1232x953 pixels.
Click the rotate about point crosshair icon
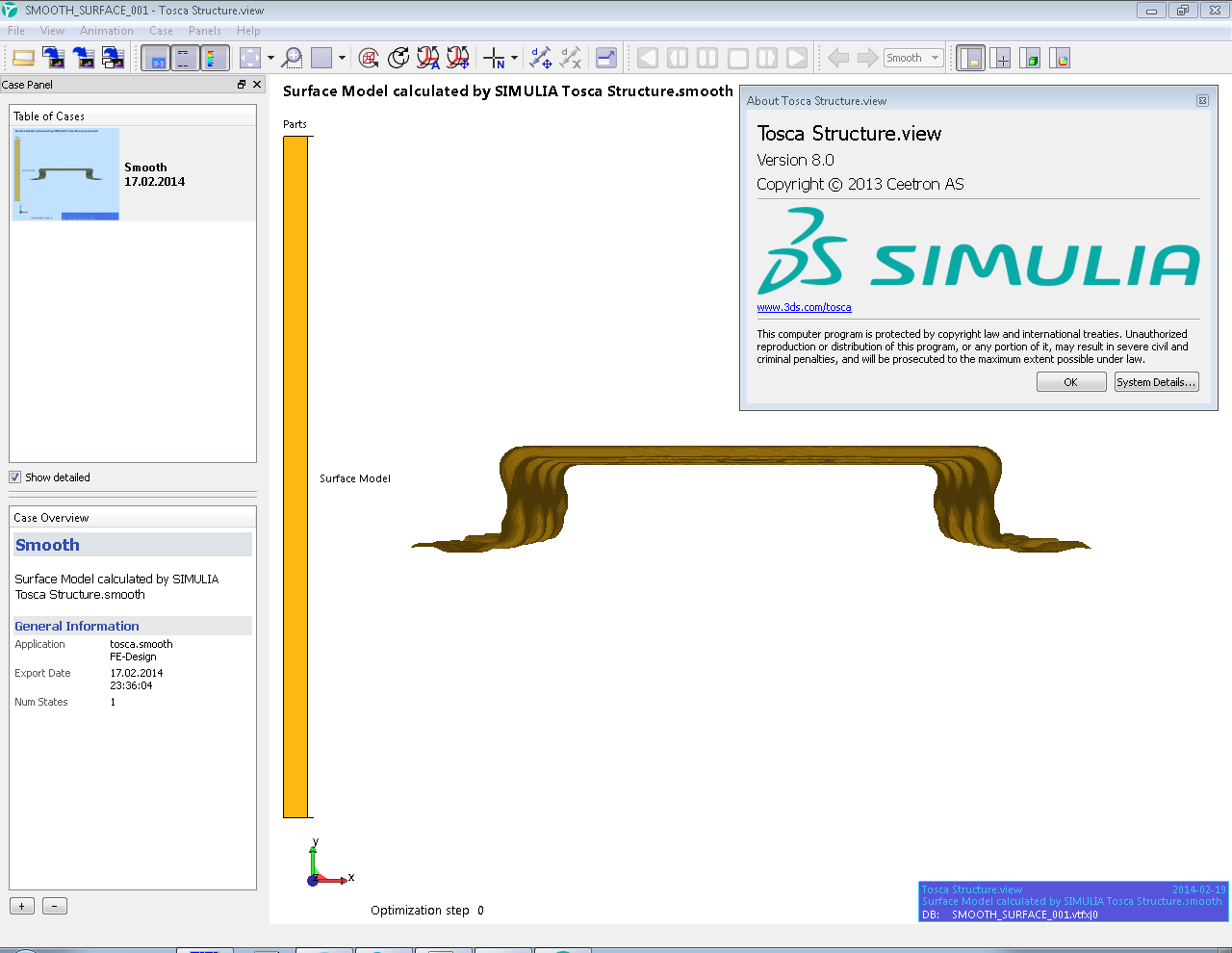point(458,58)
